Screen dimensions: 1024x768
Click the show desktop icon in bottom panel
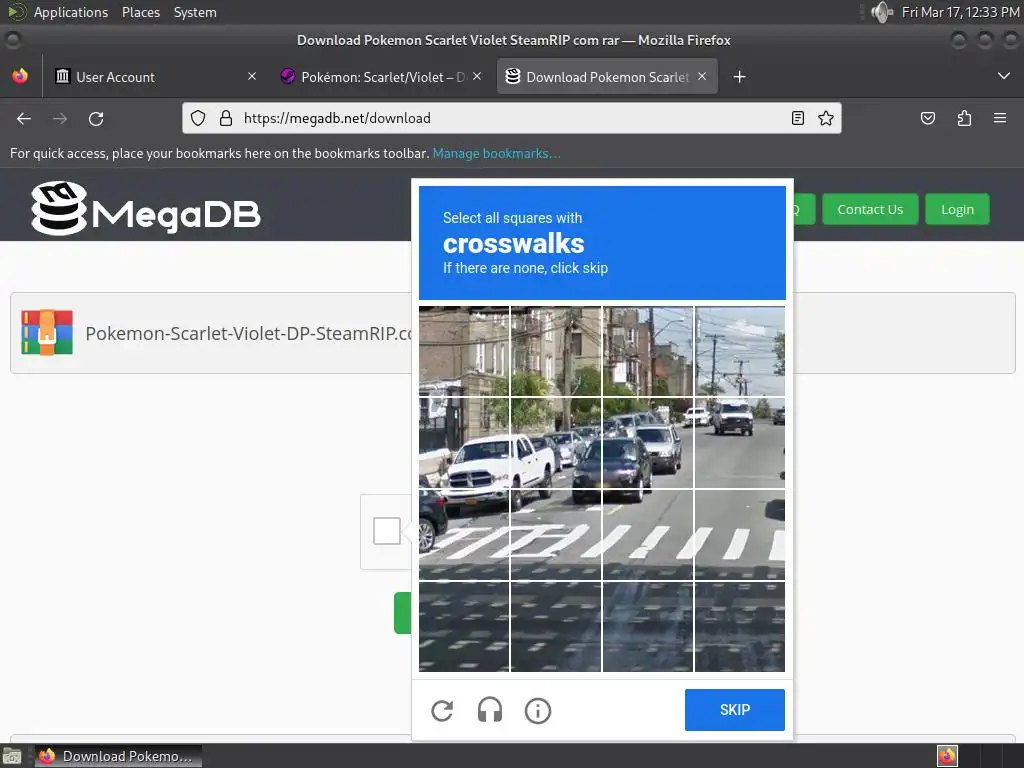coord(12,756)
